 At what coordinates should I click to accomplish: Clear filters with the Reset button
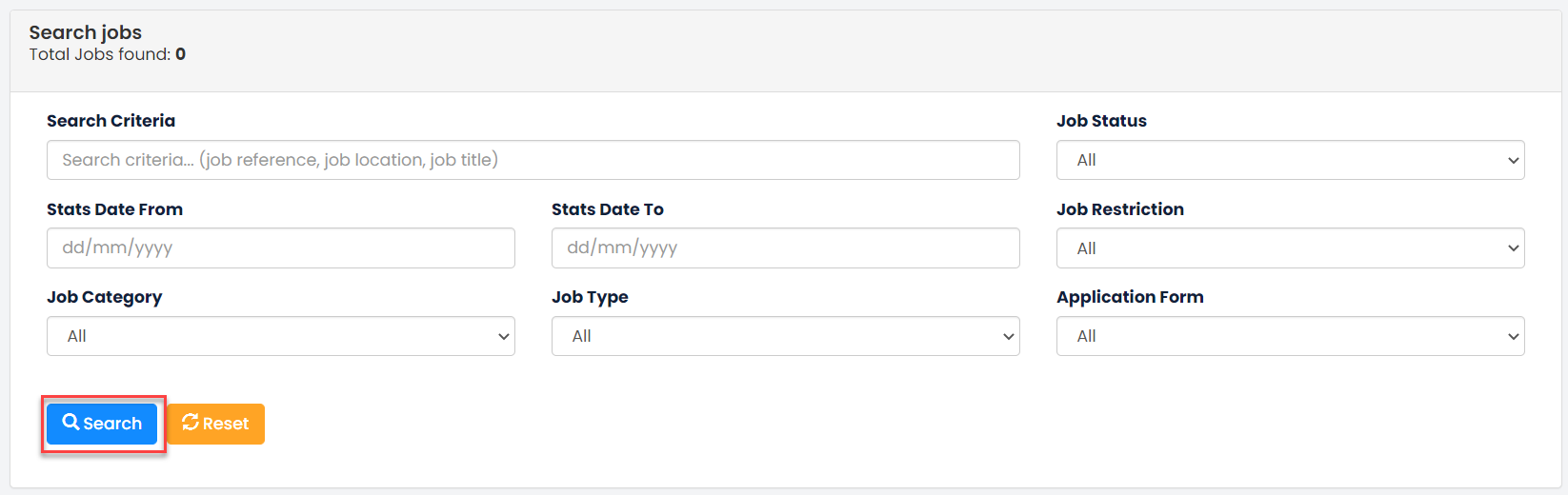tap(216, 424)
